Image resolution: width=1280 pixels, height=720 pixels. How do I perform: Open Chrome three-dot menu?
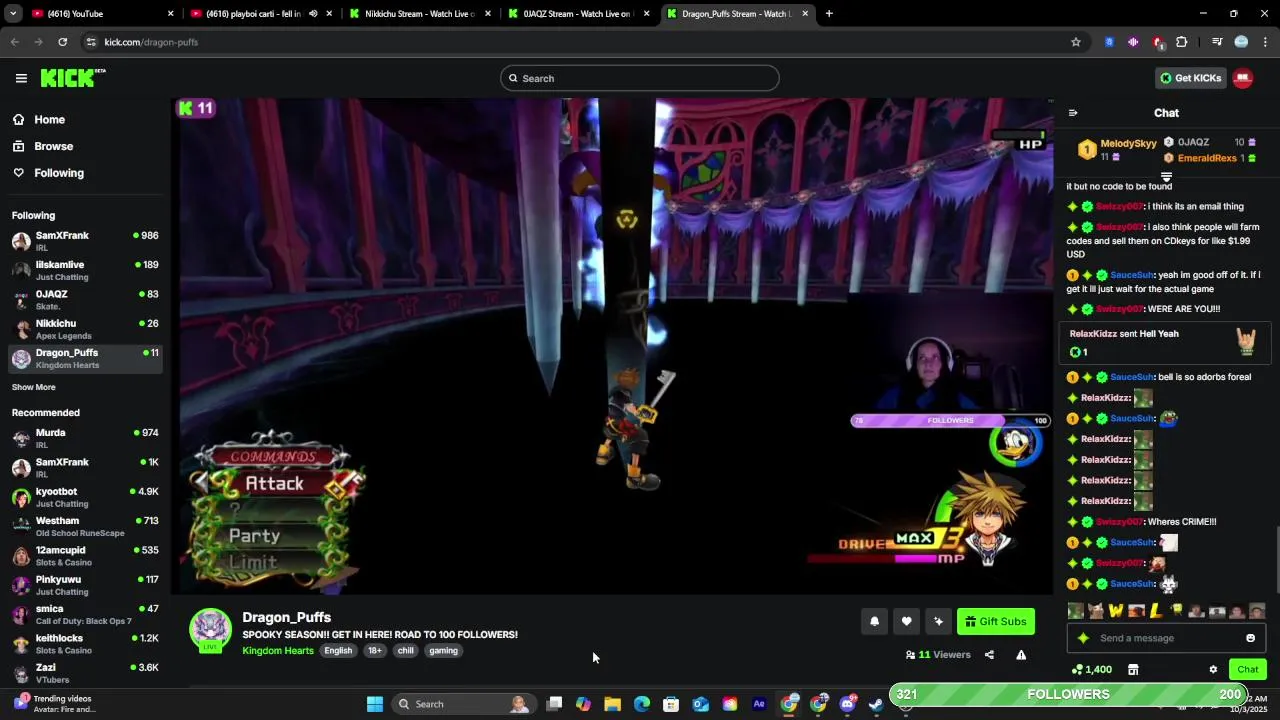pyautogui.click(x=1265, y=42)
